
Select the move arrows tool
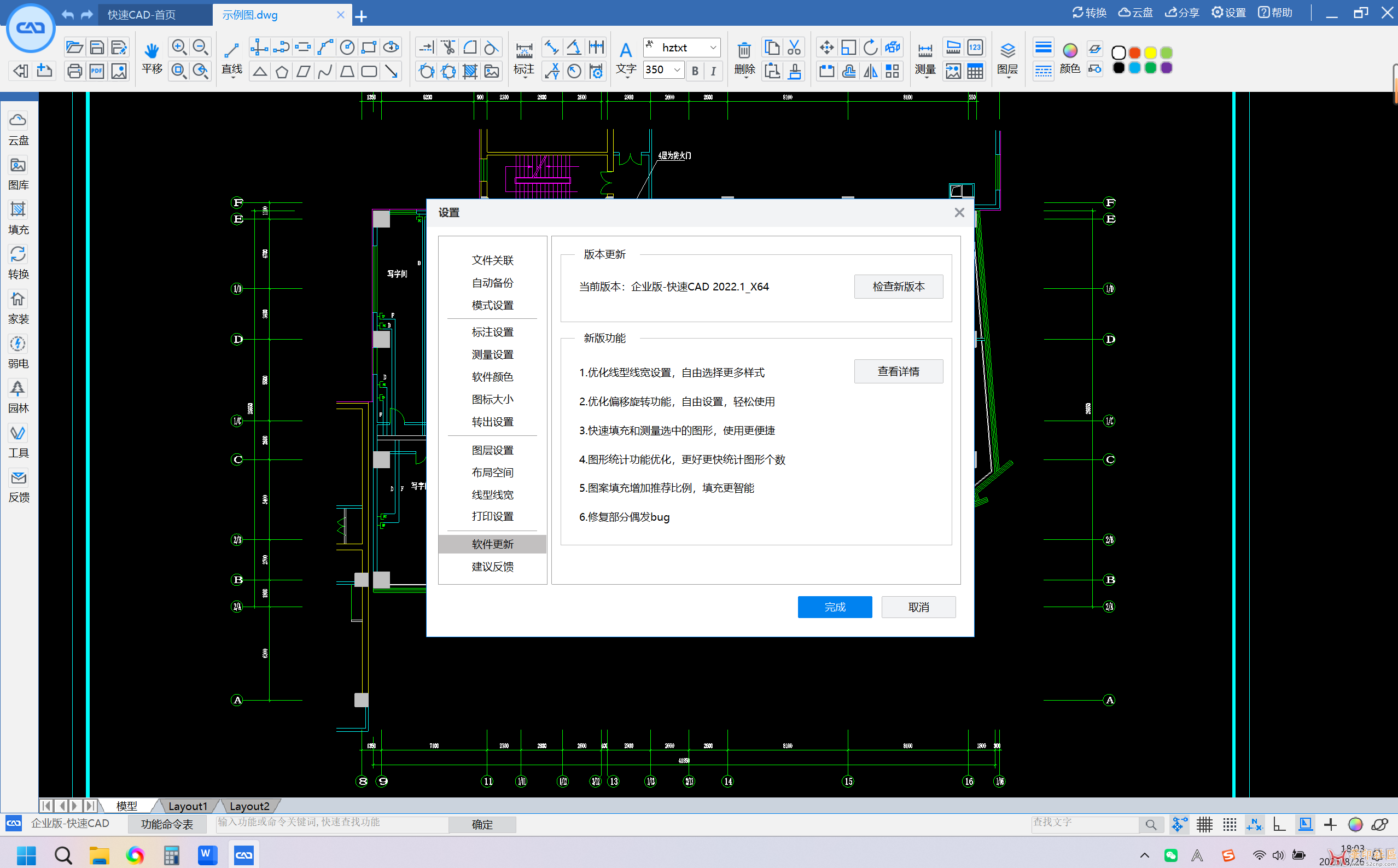tap(827, 47)
